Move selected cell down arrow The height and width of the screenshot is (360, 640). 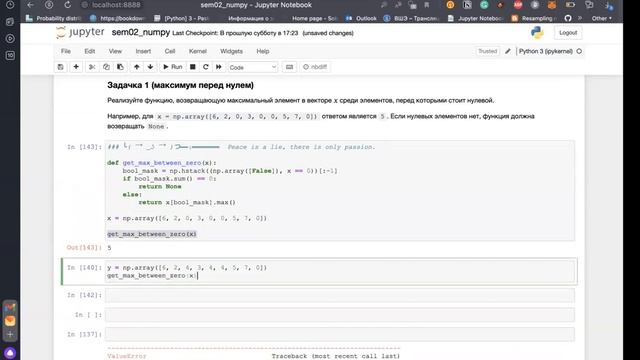tap(150, 67)
